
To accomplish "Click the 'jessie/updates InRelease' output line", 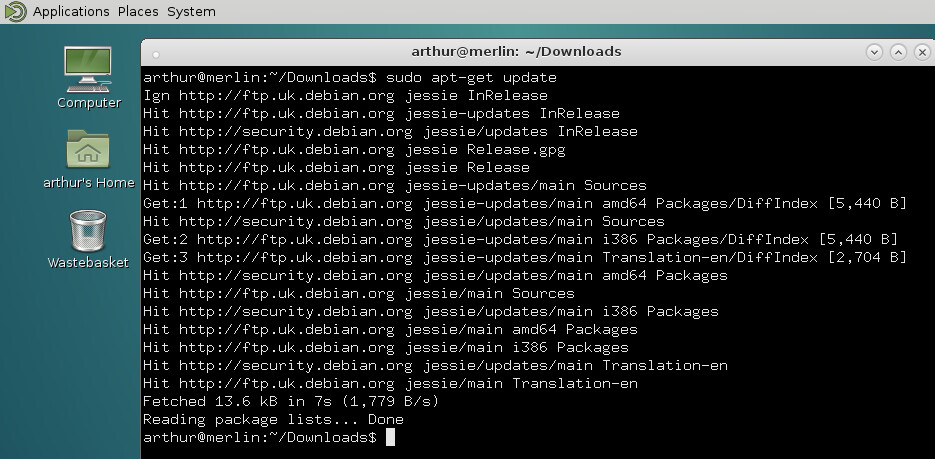I will click(390, 131).
